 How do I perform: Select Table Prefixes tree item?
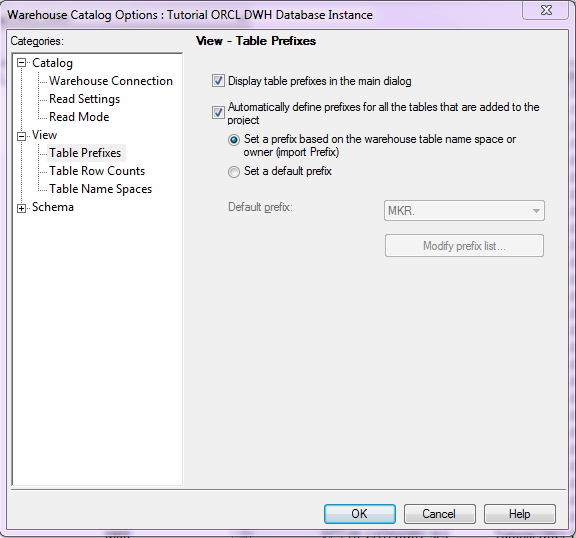point(85,153)
